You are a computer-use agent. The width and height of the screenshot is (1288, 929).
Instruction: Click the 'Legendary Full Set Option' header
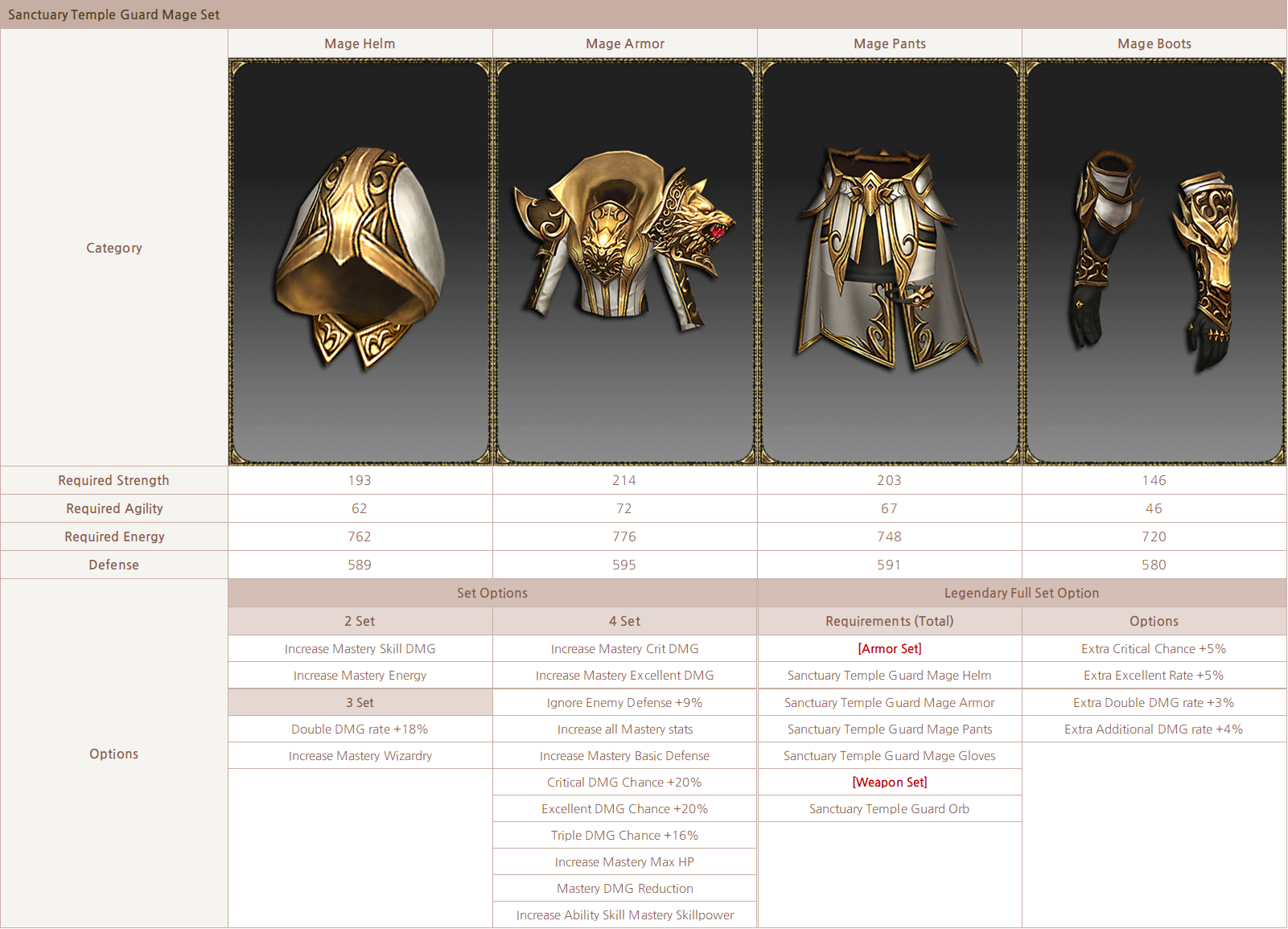[1022, 593]
